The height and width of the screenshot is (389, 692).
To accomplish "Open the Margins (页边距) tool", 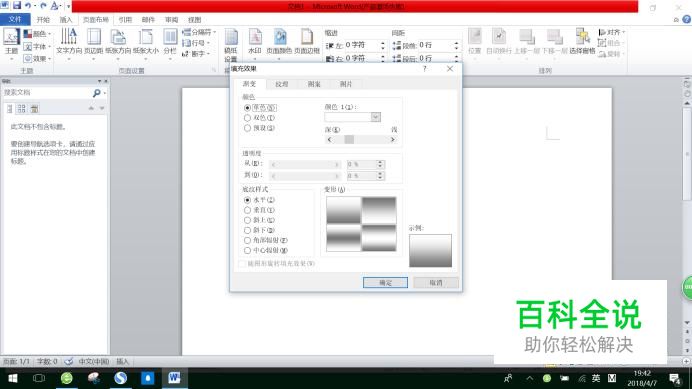I will pyautogui.click(x=94, y=42).
